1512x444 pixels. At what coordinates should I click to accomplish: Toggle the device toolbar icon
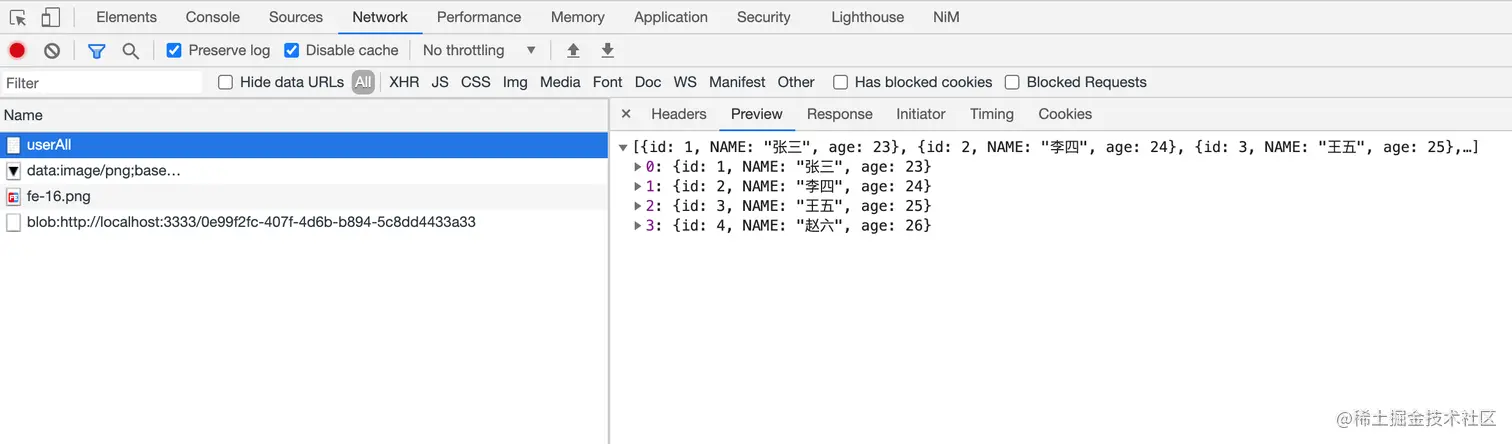50,17
